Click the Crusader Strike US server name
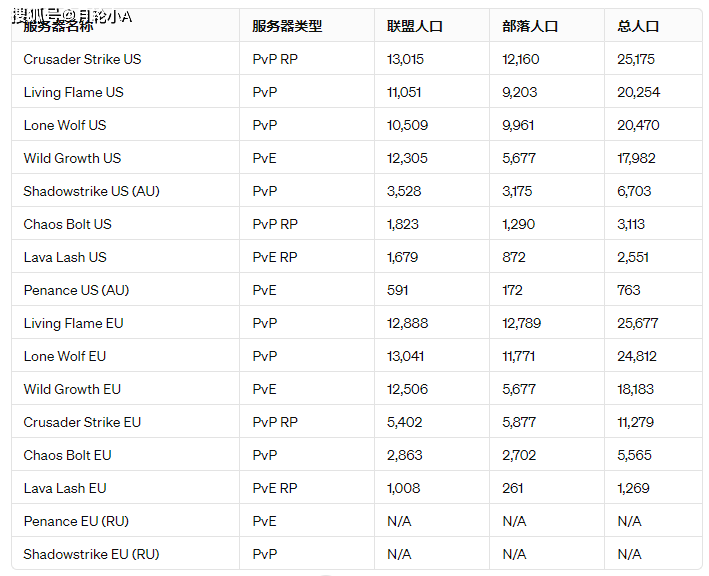The height and width of the screenshot is (576, 709). [x=82, y=59]
